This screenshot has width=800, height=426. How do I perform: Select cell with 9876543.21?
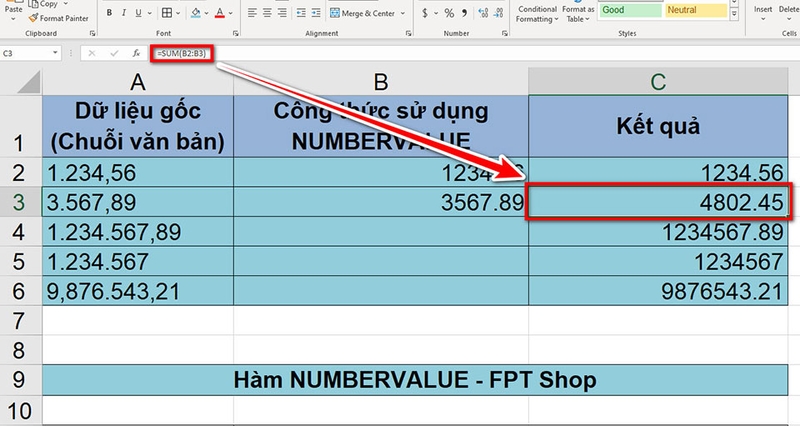point(658,291)
